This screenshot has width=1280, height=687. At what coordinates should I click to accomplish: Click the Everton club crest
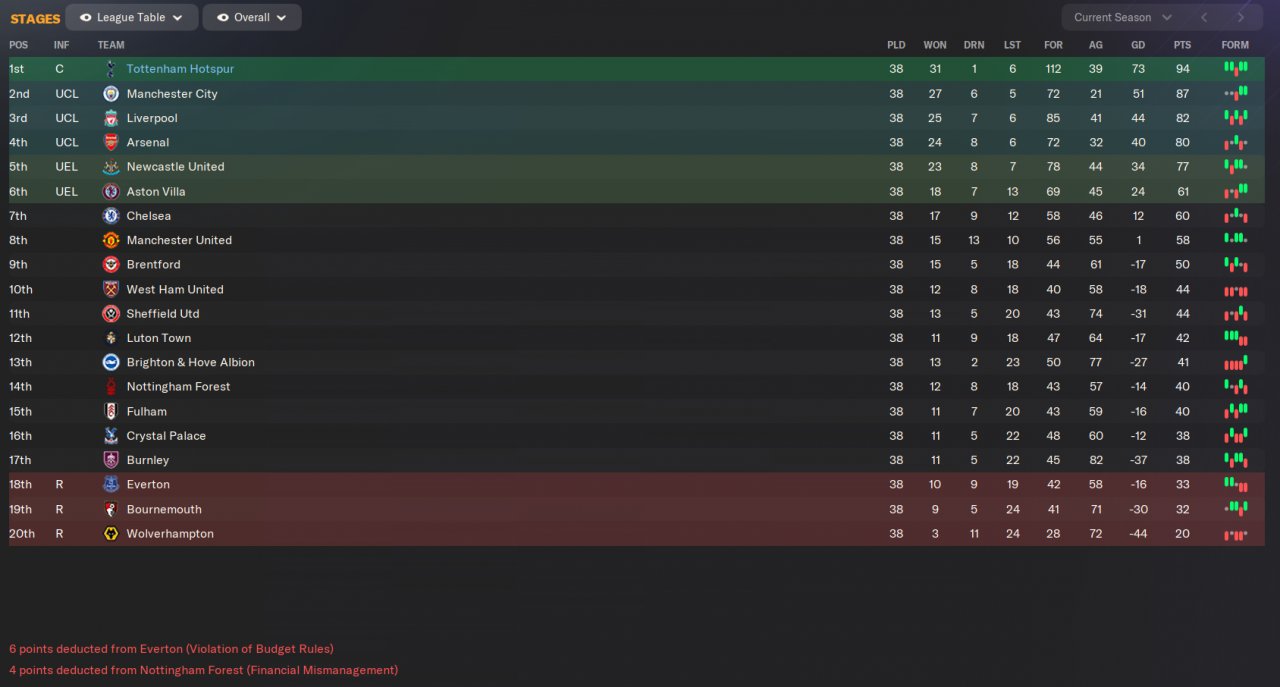[111, 485]
